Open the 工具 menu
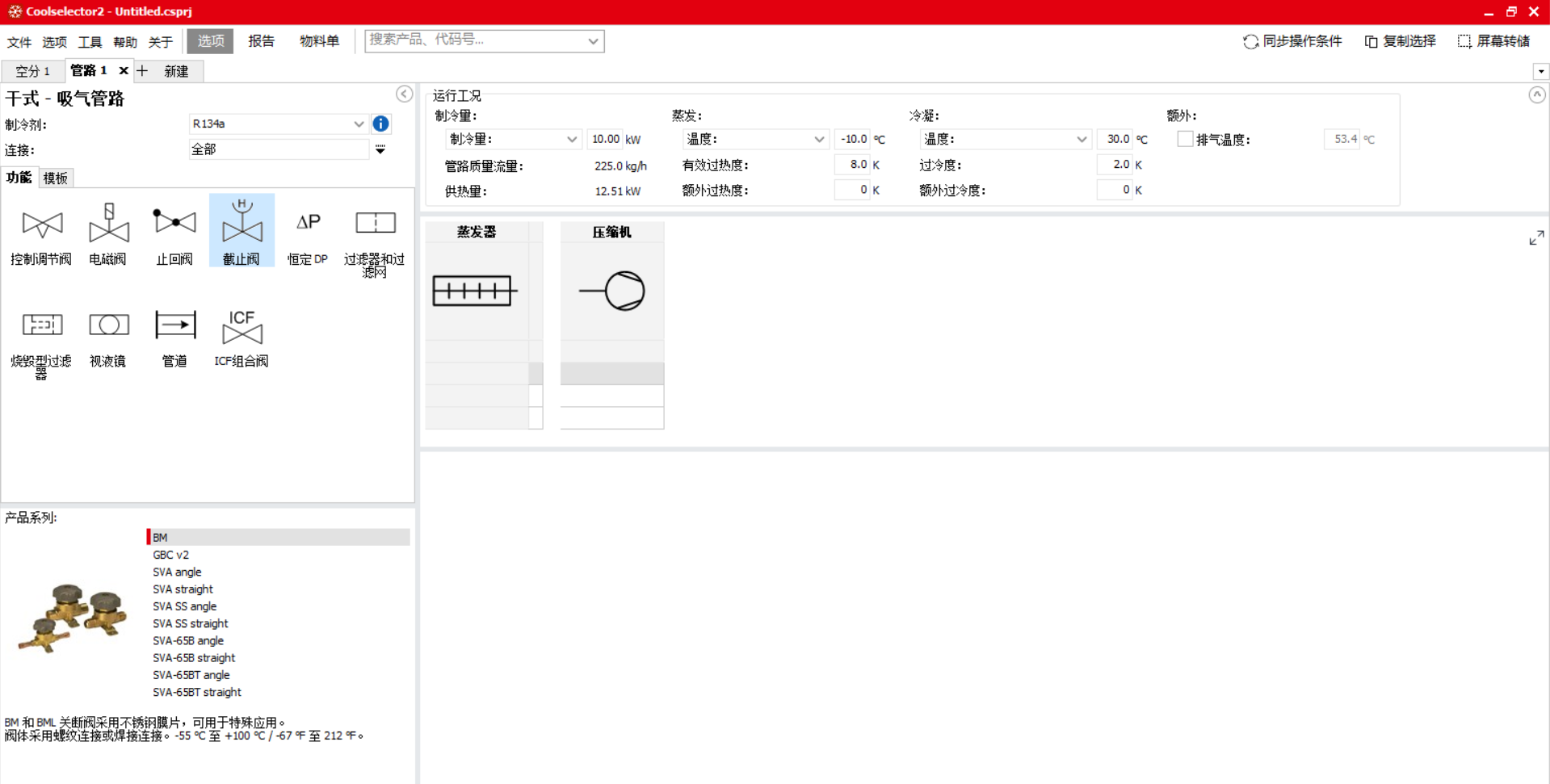The height and width of the screenshot is (784, 1550). point(90,42)
